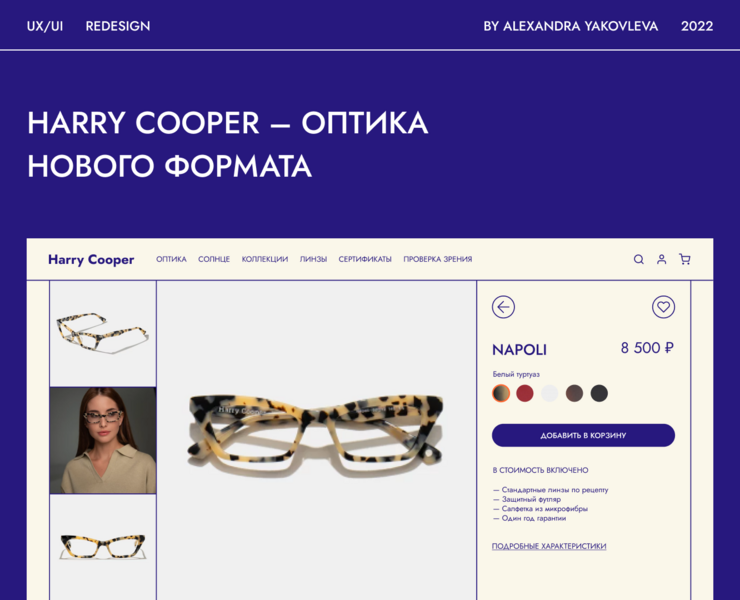Image resolution: width=740 pixels, height=600 pixels.
Task: Select the red frame color swatch
Action: point(525,393)
